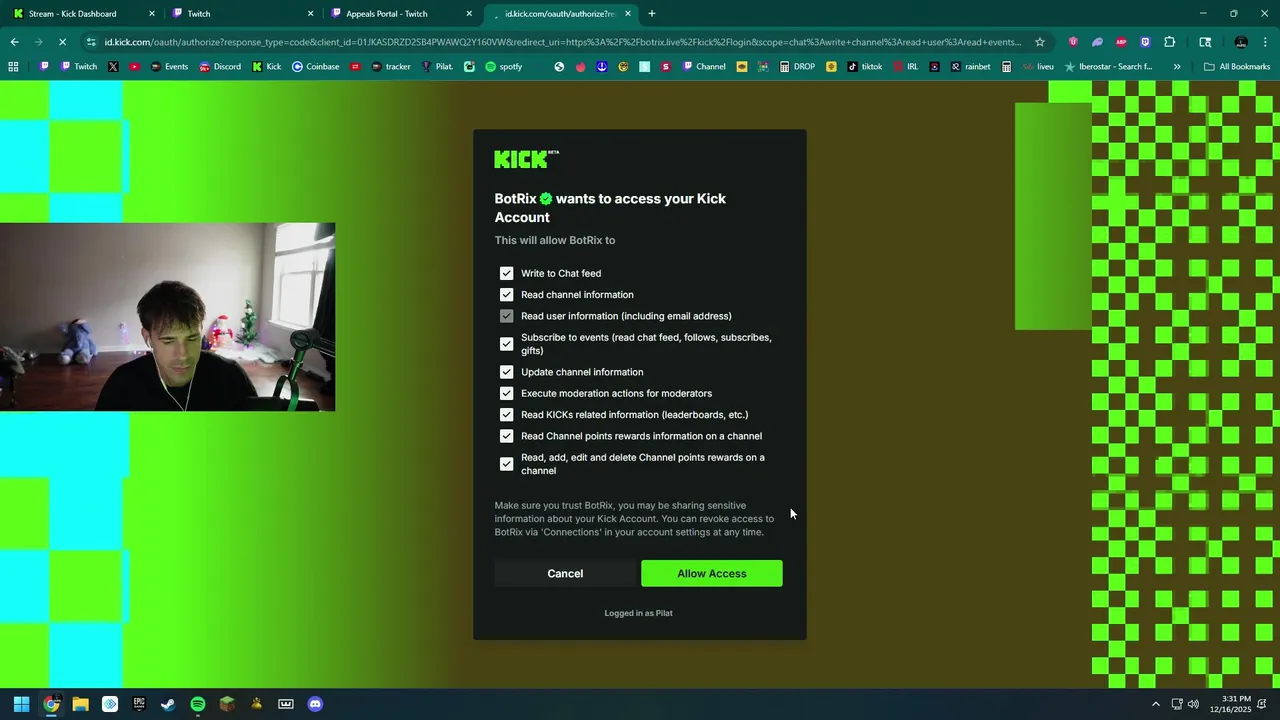The image size is (1280, 720).
Task: Open the Coinbase bookmark
Action: pos(315,67)
